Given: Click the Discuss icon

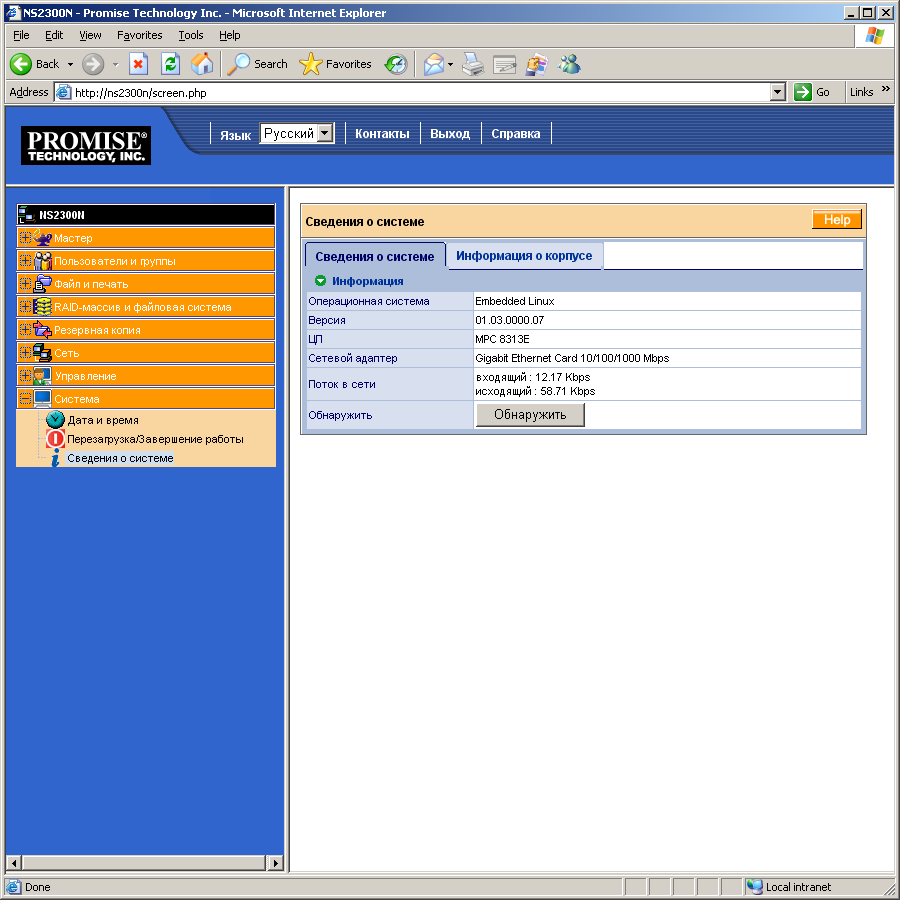Looking at the screenshot, I should pos(537,64).
